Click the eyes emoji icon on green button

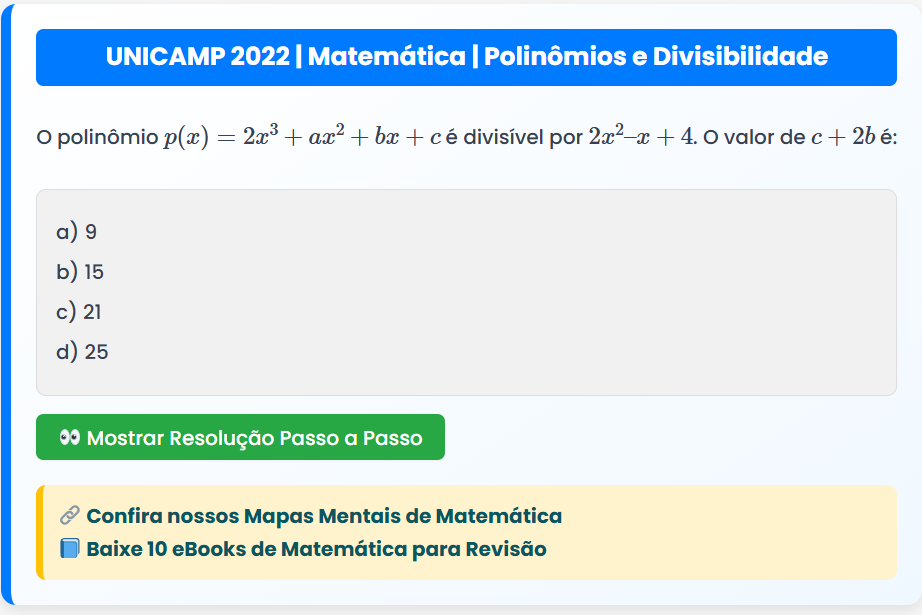click(69, 438)
